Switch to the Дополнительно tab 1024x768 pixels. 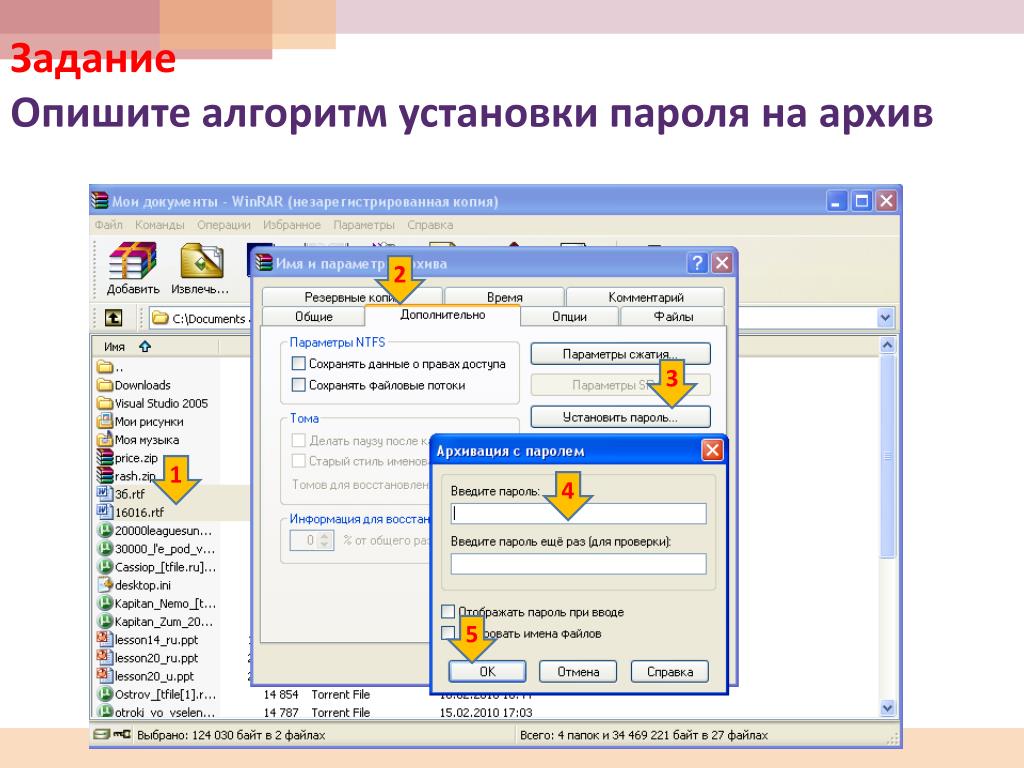pos(443,315)
